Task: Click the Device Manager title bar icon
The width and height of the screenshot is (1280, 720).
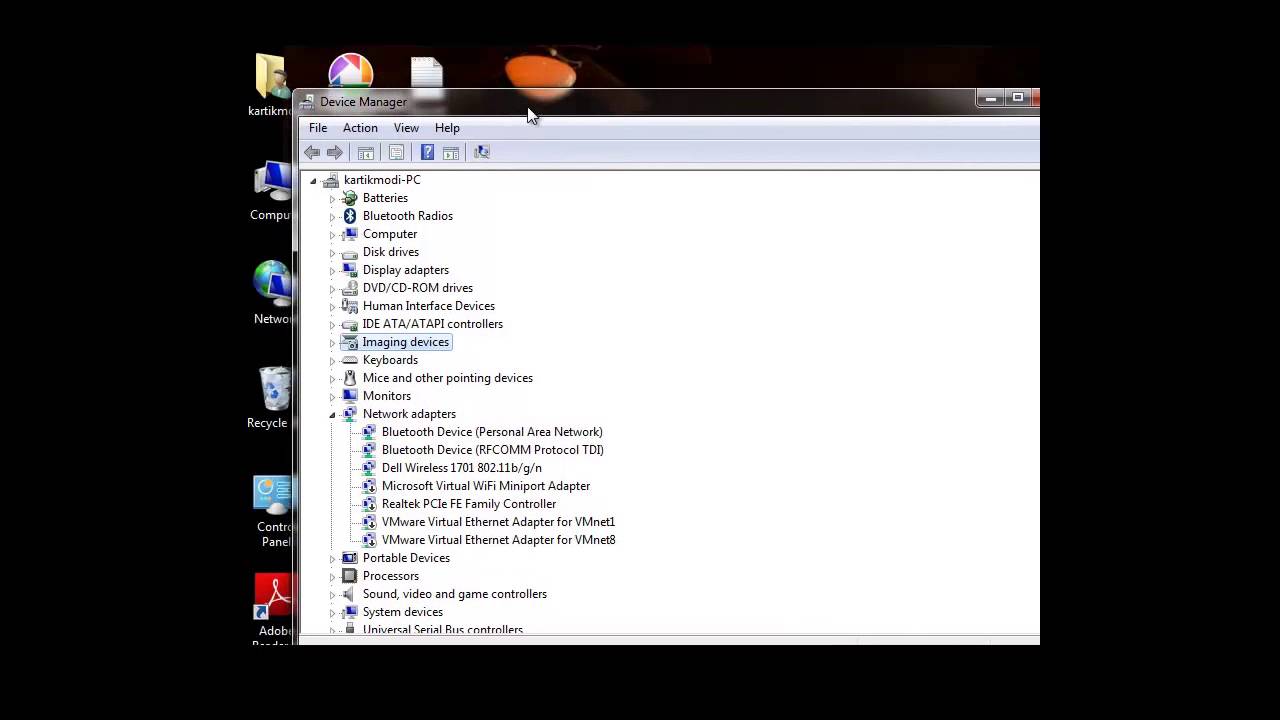Action: click(x=308, y=102)
